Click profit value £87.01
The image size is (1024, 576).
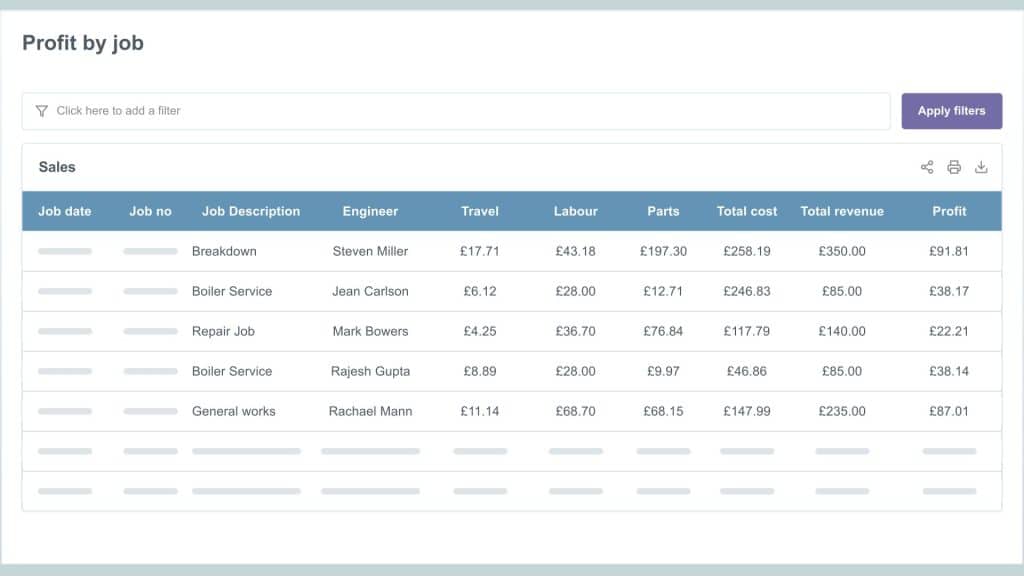pos(949,411)
